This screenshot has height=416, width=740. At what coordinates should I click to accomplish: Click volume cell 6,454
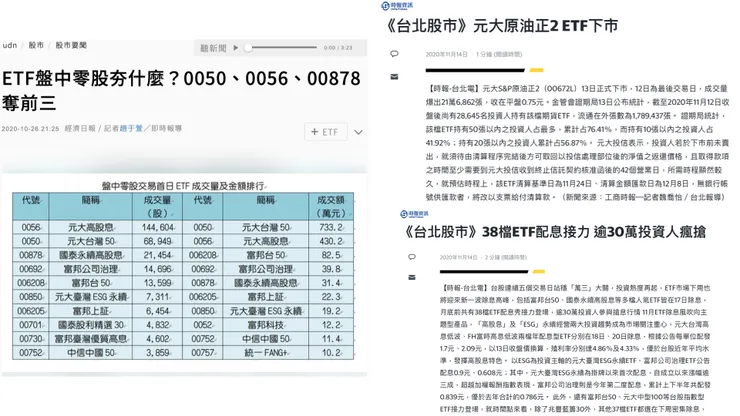[x=158, y=311]
